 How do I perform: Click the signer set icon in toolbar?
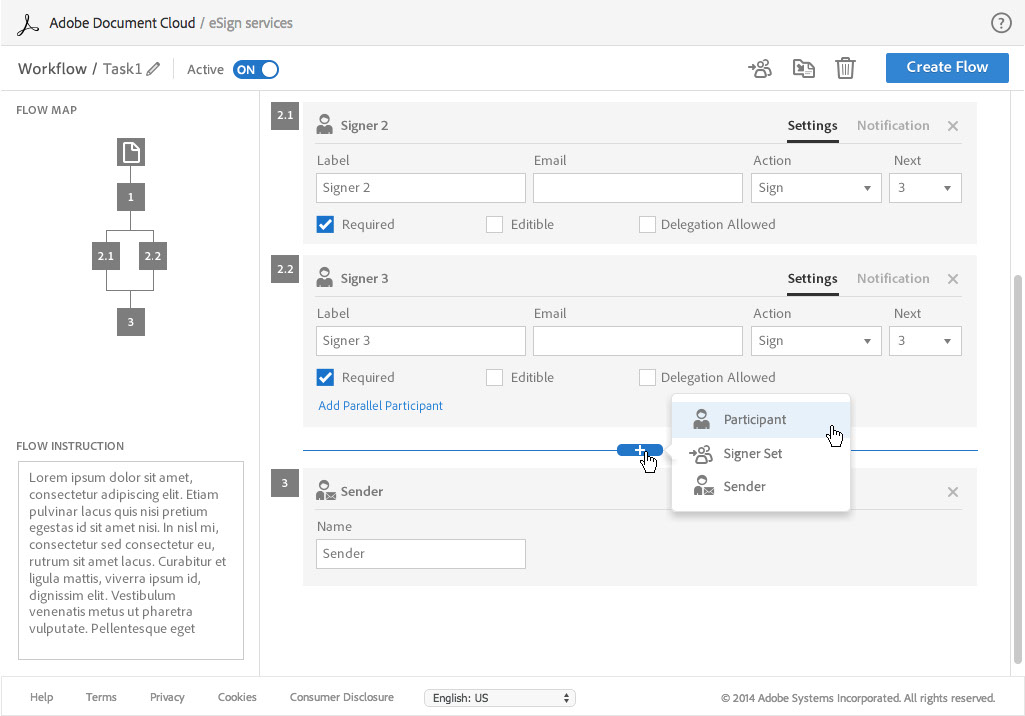[760, 68]
